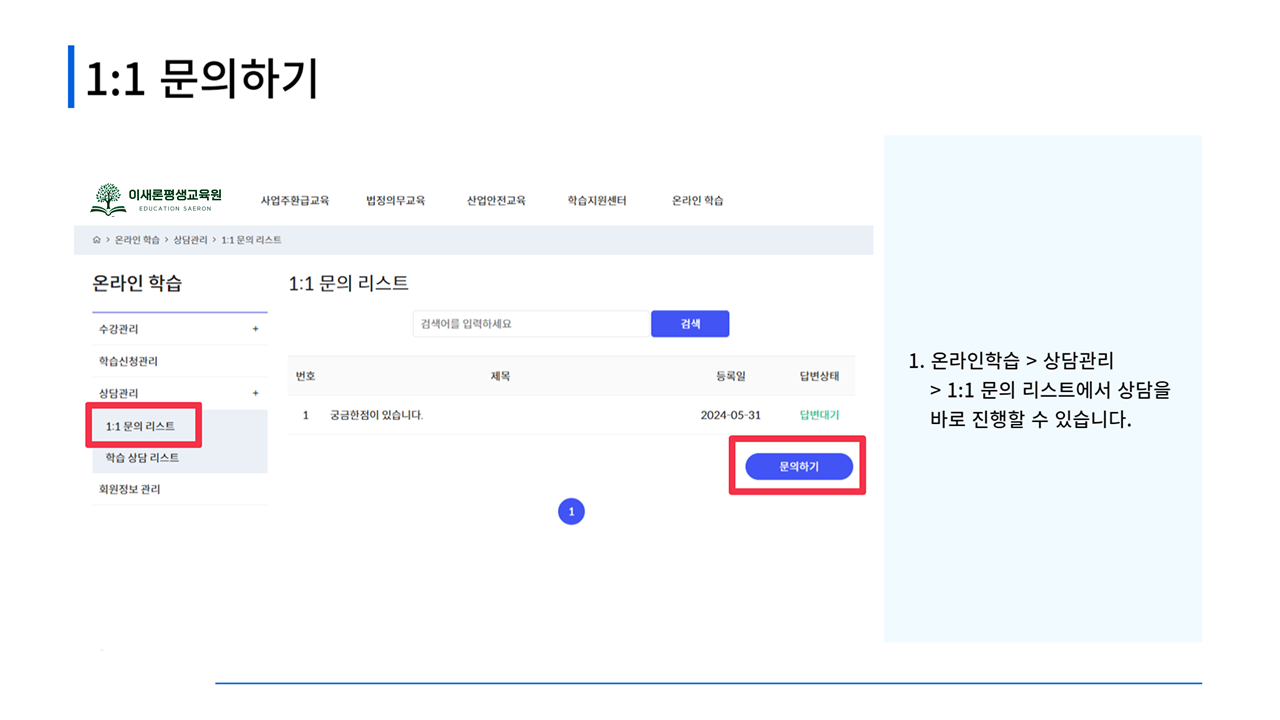Click the 이새론평생교육원 logo
Image resolution: width=1280 pixels, height=720 pixels.
click(156, 198)
